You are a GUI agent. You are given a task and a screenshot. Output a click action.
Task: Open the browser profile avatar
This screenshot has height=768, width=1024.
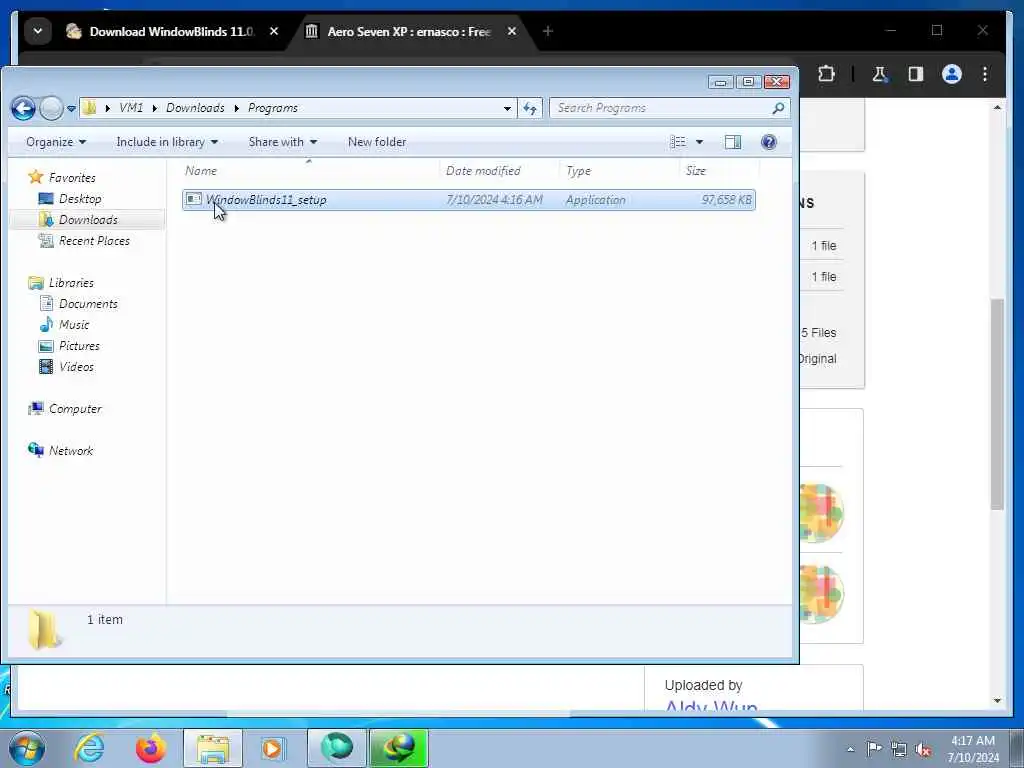tap(952, 74)
